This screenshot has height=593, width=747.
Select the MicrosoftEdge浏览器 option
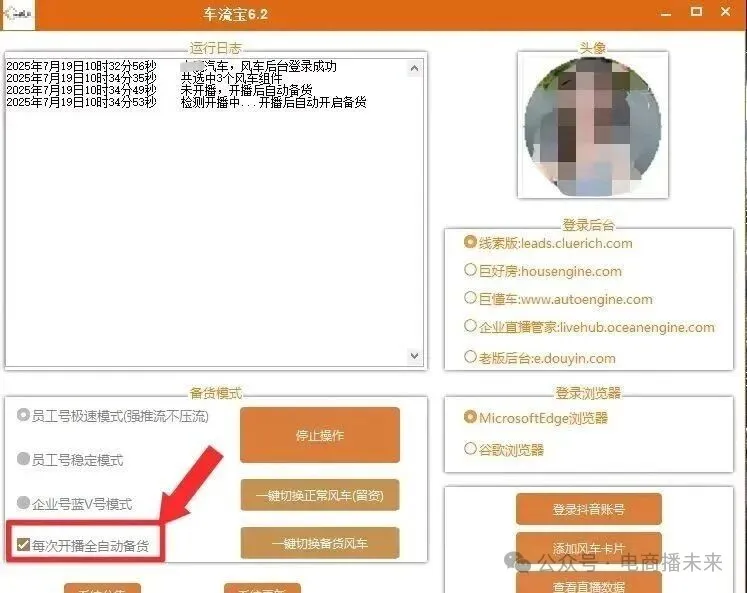pos(471,418)
